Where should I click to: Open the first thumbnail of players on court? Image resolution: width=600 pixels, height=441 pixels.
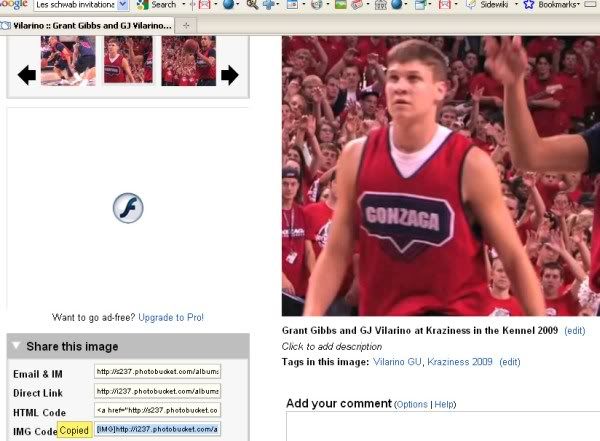pyautogui.click(x=68, y=60)
